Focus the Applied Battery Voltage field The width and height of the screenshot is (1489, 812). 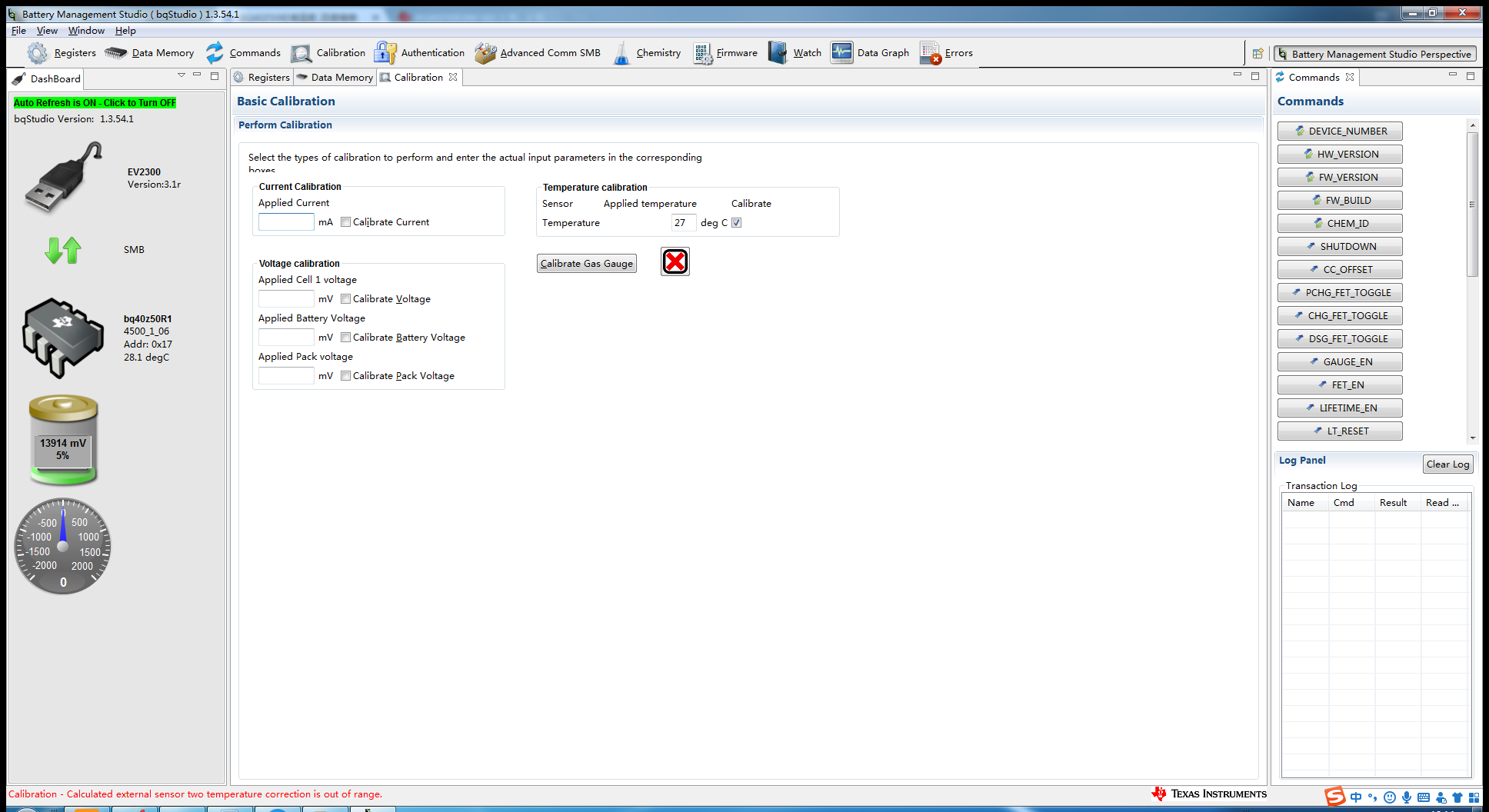point(286,338)
